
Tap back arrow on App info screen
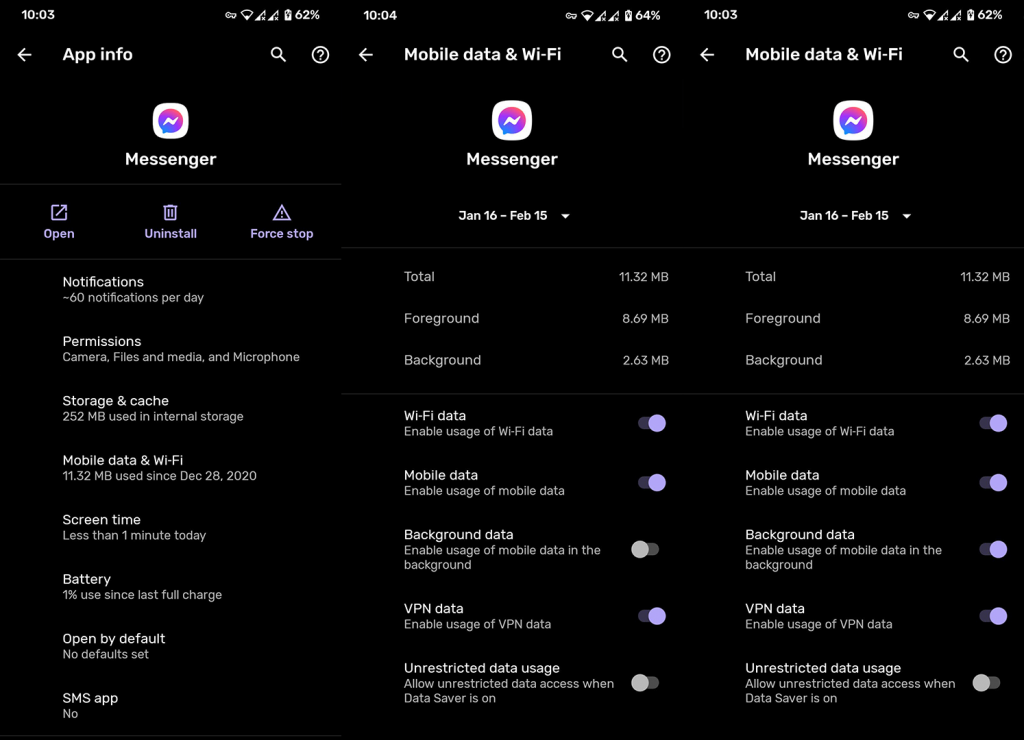25,55
